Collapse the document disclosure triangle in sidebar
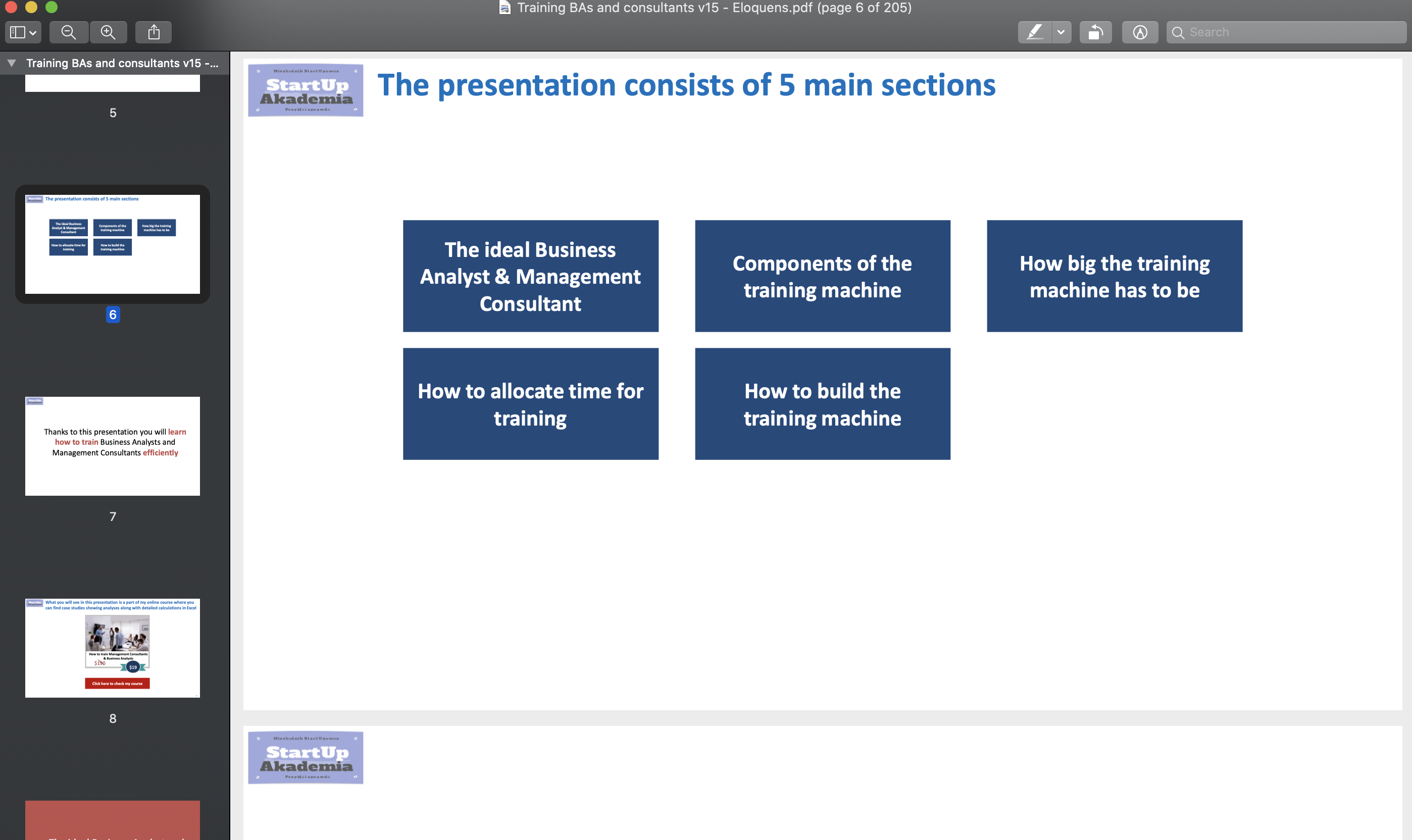 click(11, 63)
